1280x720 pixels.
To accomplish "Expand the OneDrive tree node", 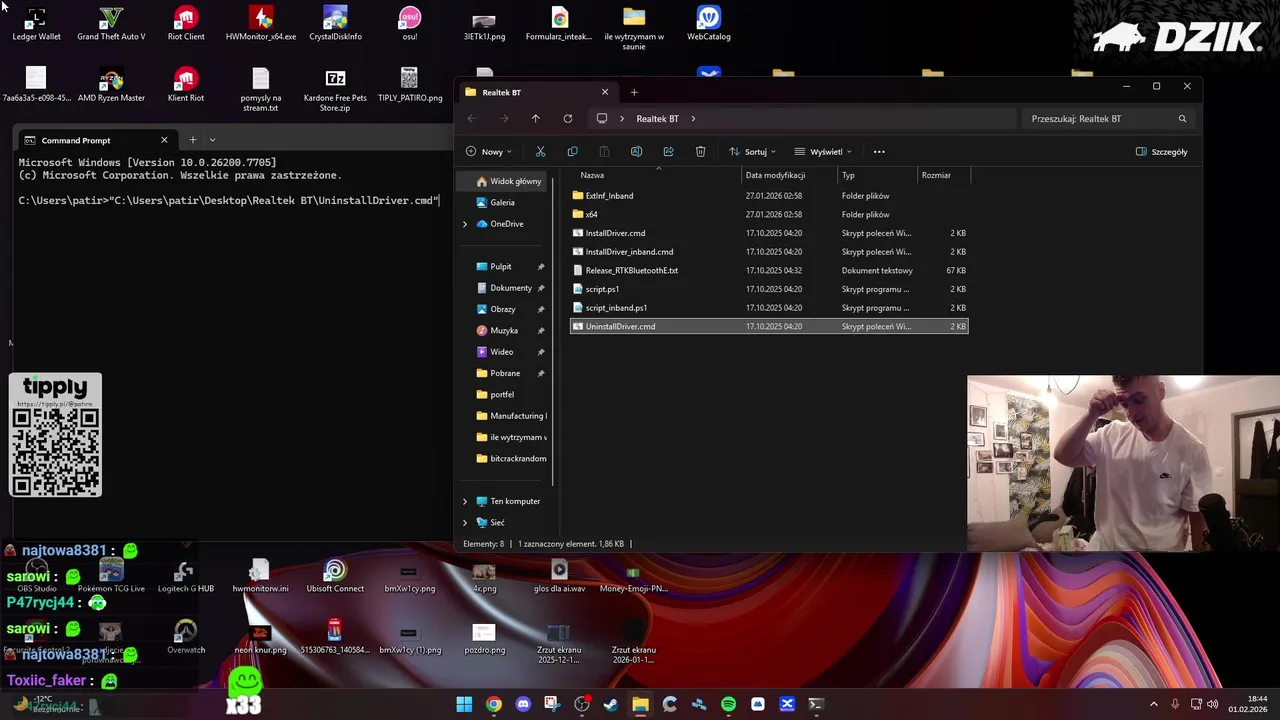I will [465, 224].
